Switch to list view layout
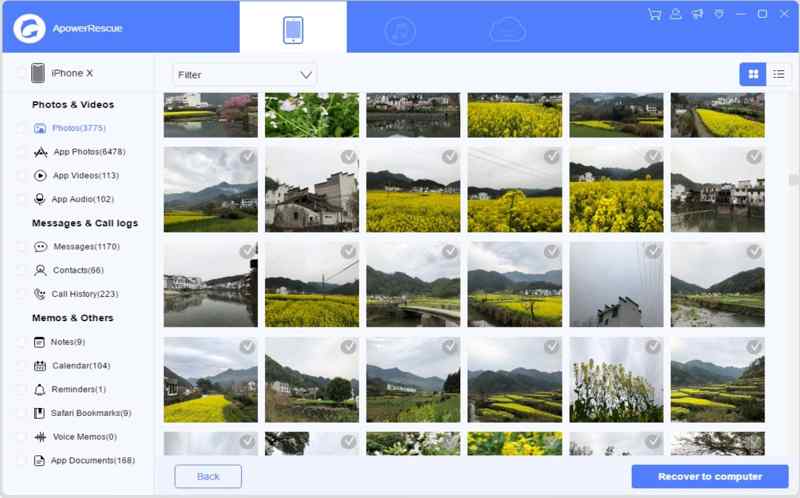This screenshot has height=498, width=800. 779,74
